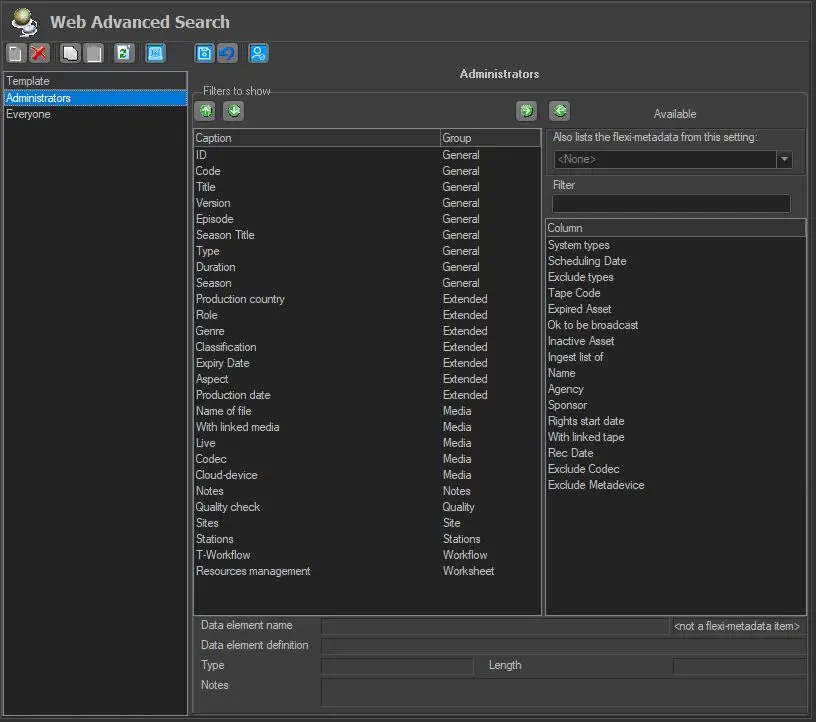
Task: Click the Filter text input field
Action: point(671,204)
